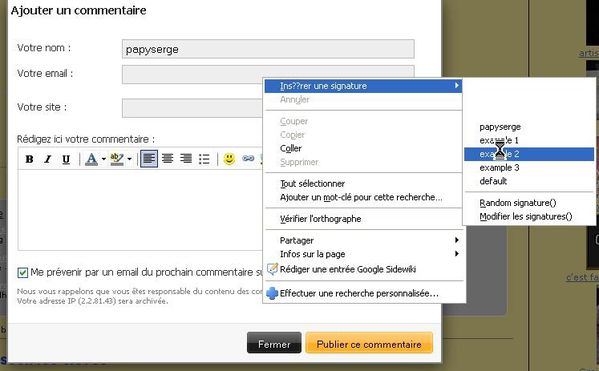Choose Random signature() in submenu
The width and height of the screenshot is (599, 371).
click(x=529, y=203)
